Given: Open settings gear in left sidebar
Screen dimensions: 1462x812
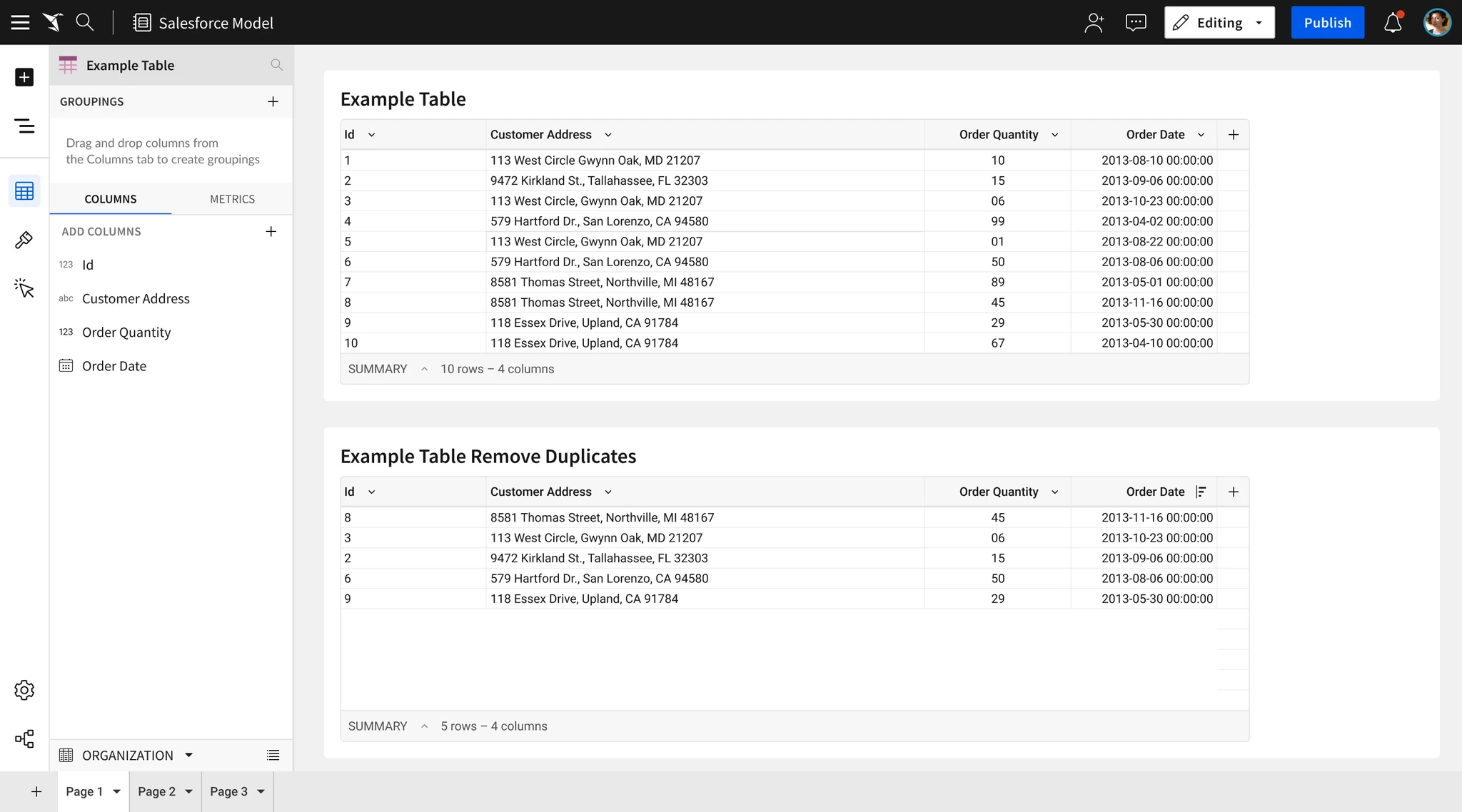Looking at the screenshot, I should coord(24,690).
